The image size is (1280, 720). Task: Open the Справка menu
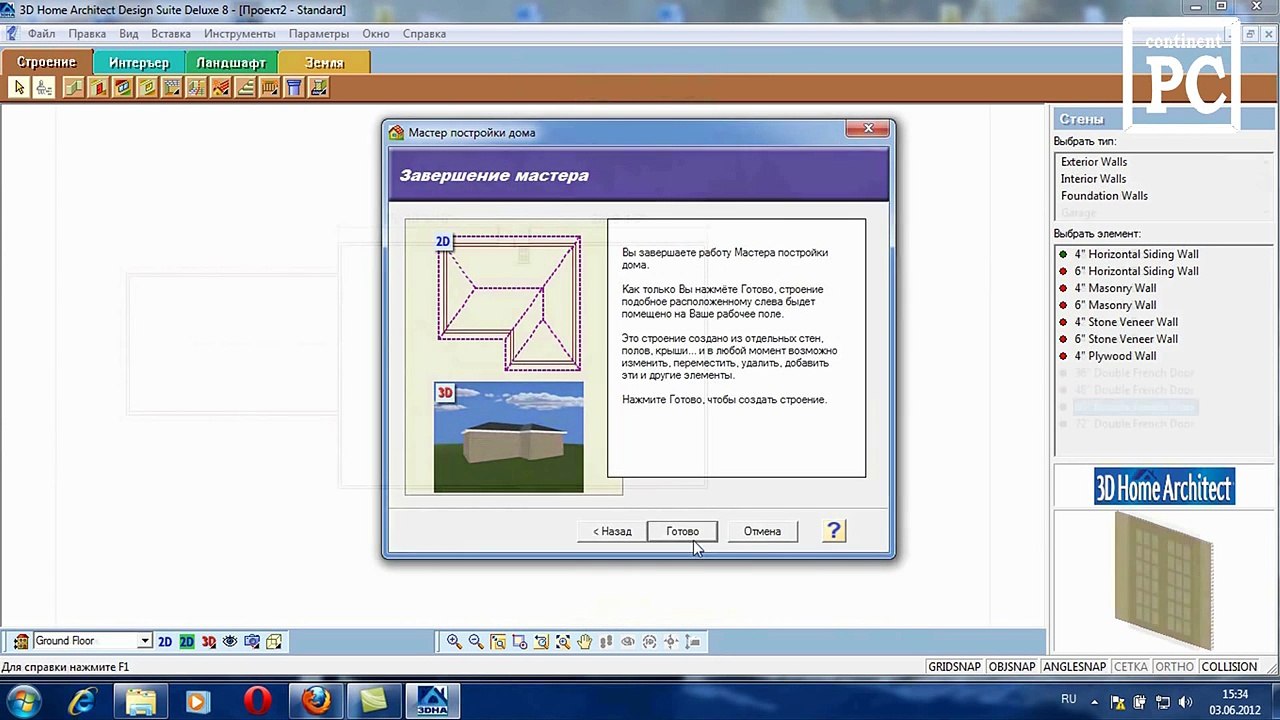click(x=424, y=34)
